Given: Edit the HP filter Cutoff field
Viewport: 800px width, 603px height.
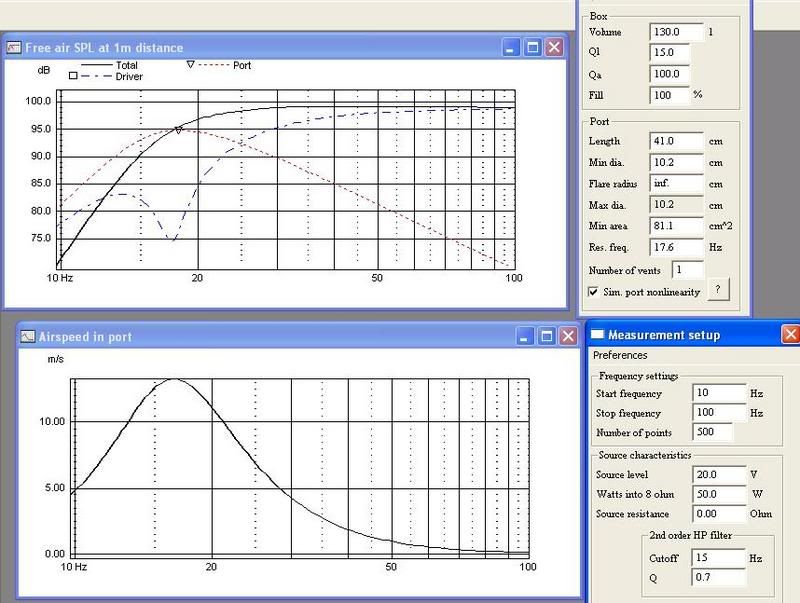Looking at the screenshot, I should pyautogui.click(x=718, y=558).
